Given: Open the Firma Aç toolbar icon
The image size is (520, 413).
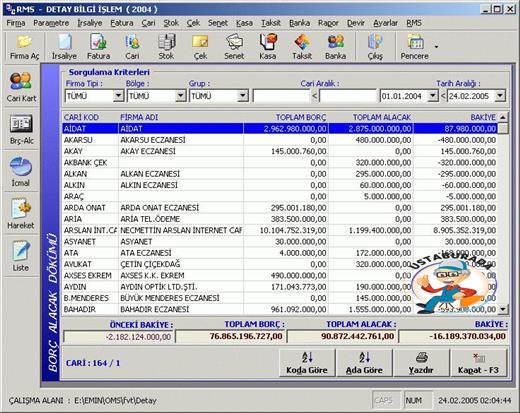Looking at the screenshot, I should (24, 47).
